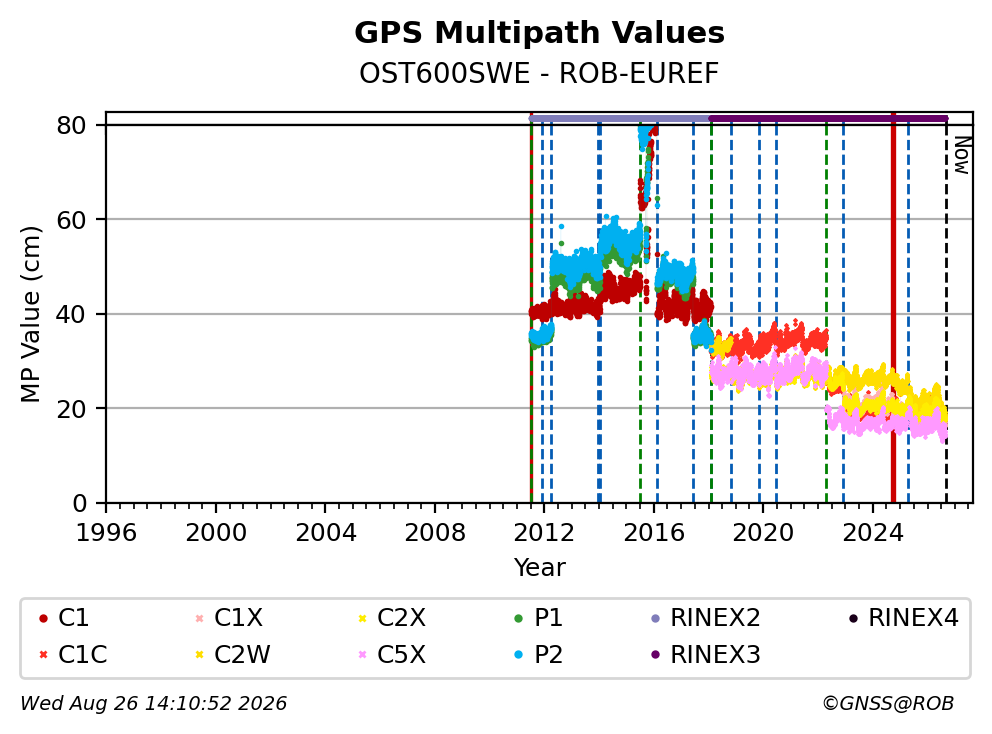Viewport: 992px width, 734px height.
Task: Click the thick red vertical line near 2025
Action: [x=893, y=308]
